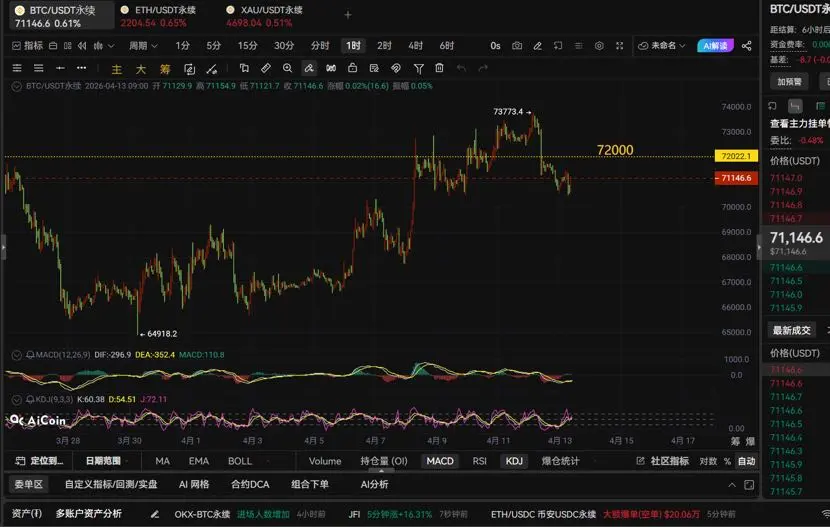
Task: Expand the left sidebar handle
Action: click(x=3, y=248)
